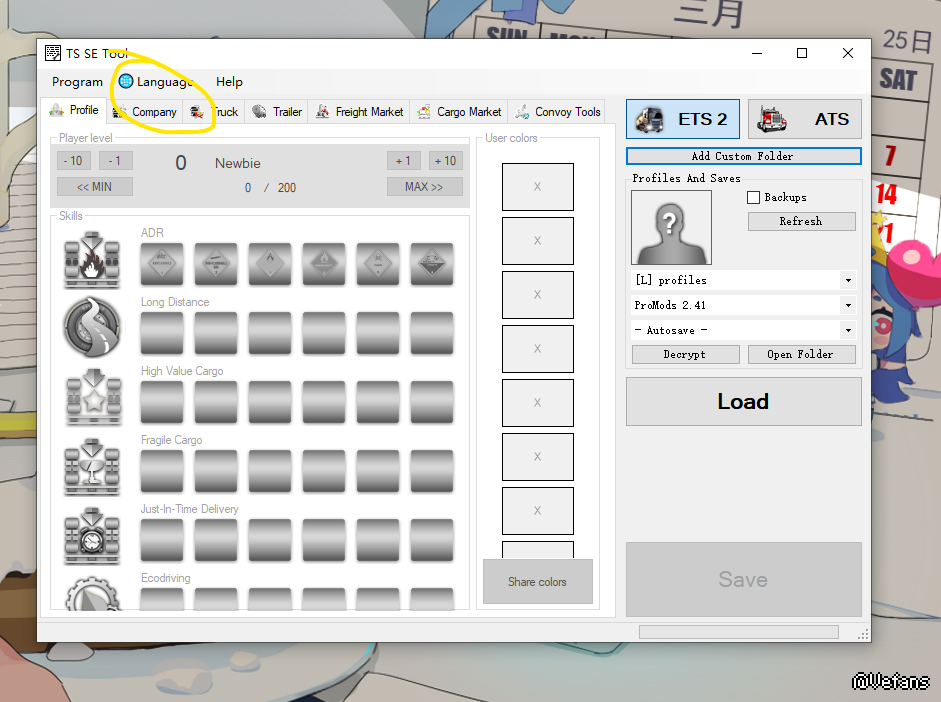Toggle fourth ADR class hazard icon
This screenshot has width=941, height=702.
(324, 264)
